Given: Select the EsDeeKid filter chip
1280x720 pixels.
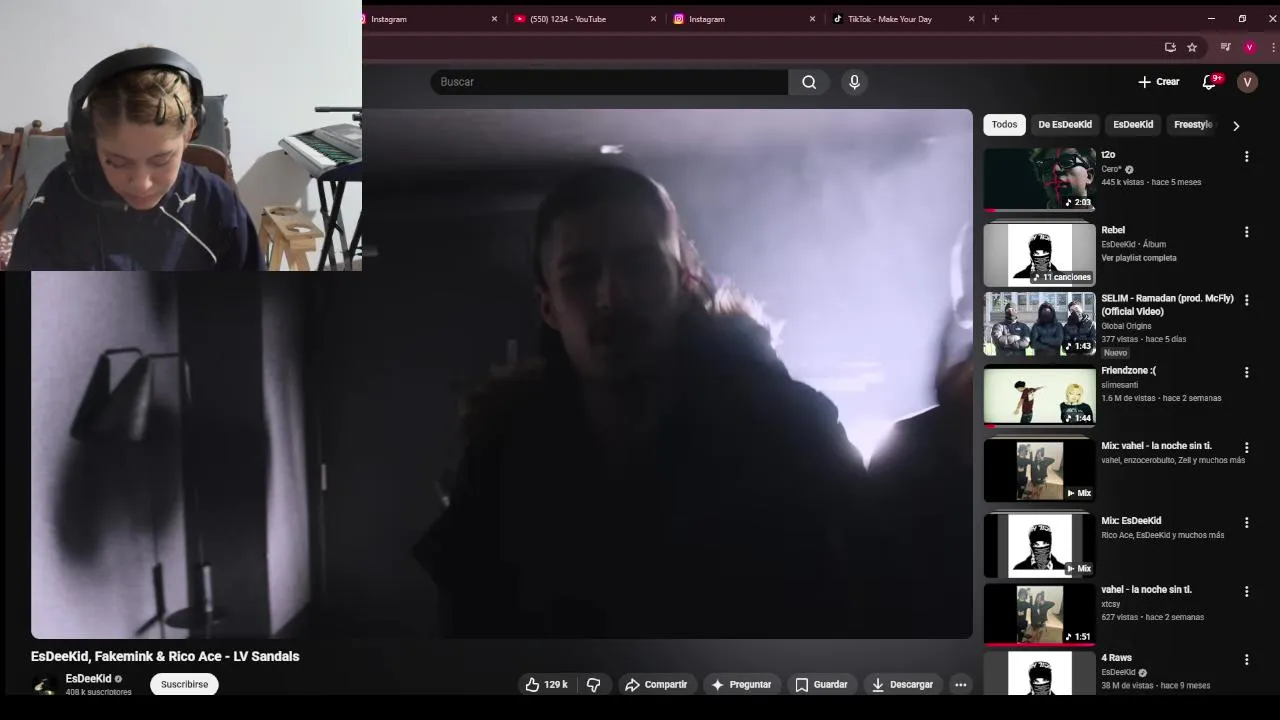Looking at the screenshot, I should [x=1133, y=124].
